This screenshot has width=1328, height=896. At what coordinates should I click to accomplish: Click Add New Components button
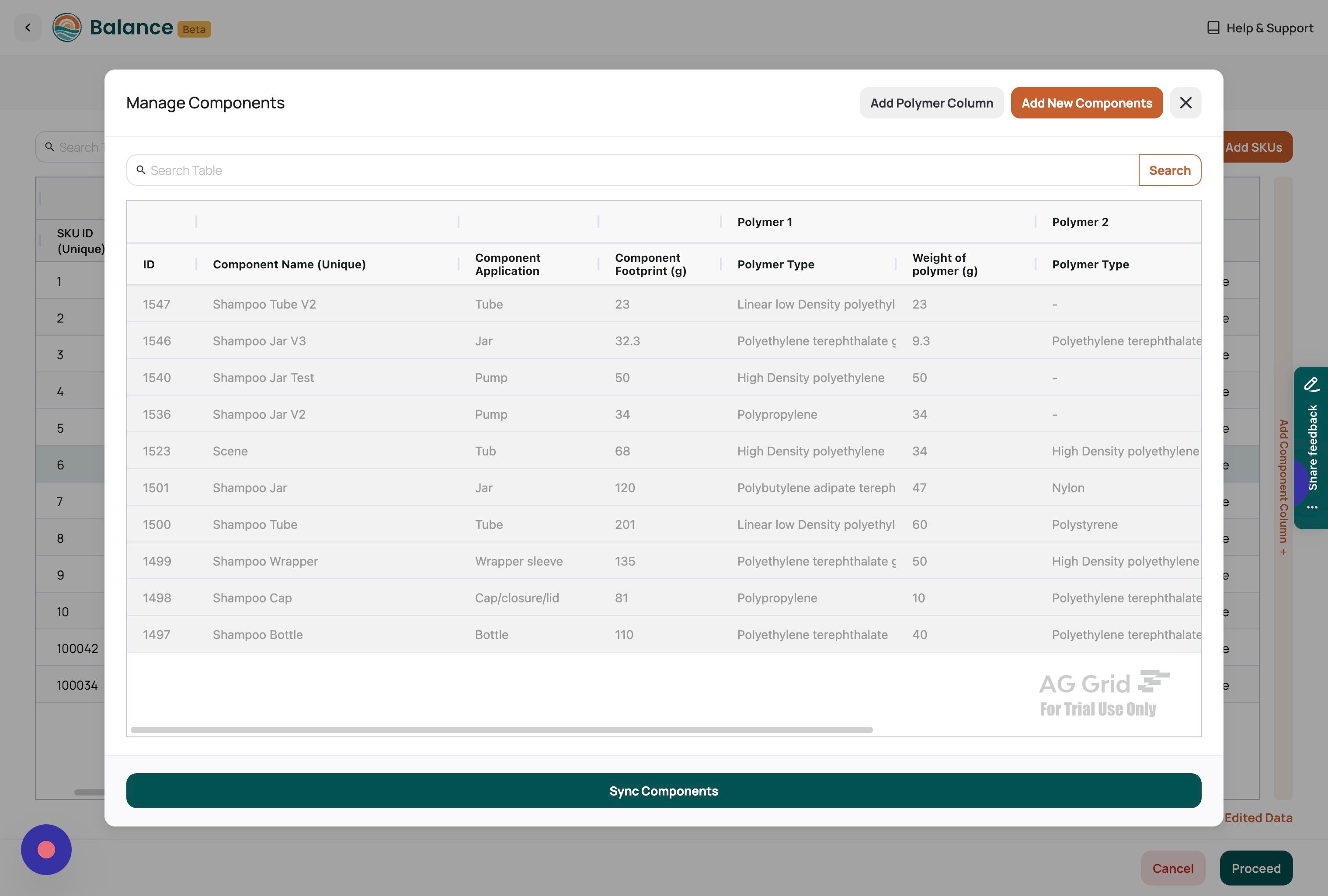coord(1086,103)
